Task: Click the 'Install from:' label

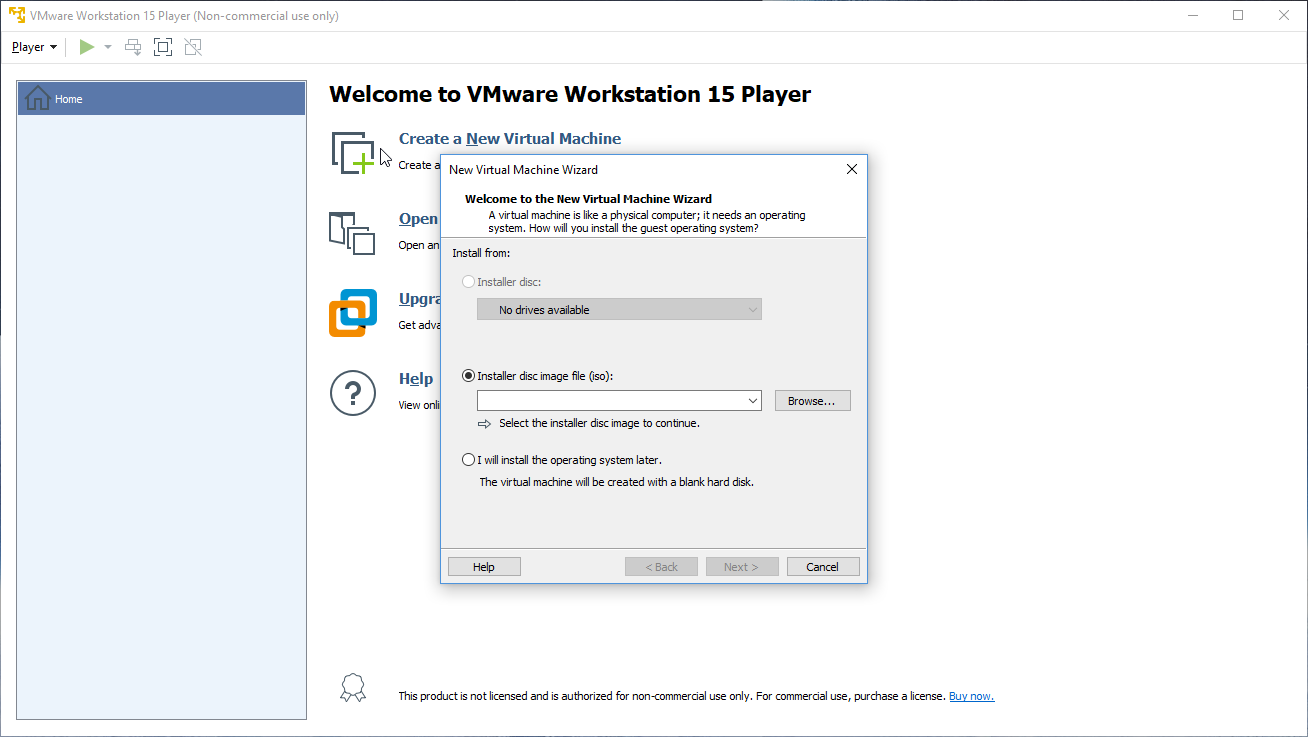Action: [x=481, y=253]
